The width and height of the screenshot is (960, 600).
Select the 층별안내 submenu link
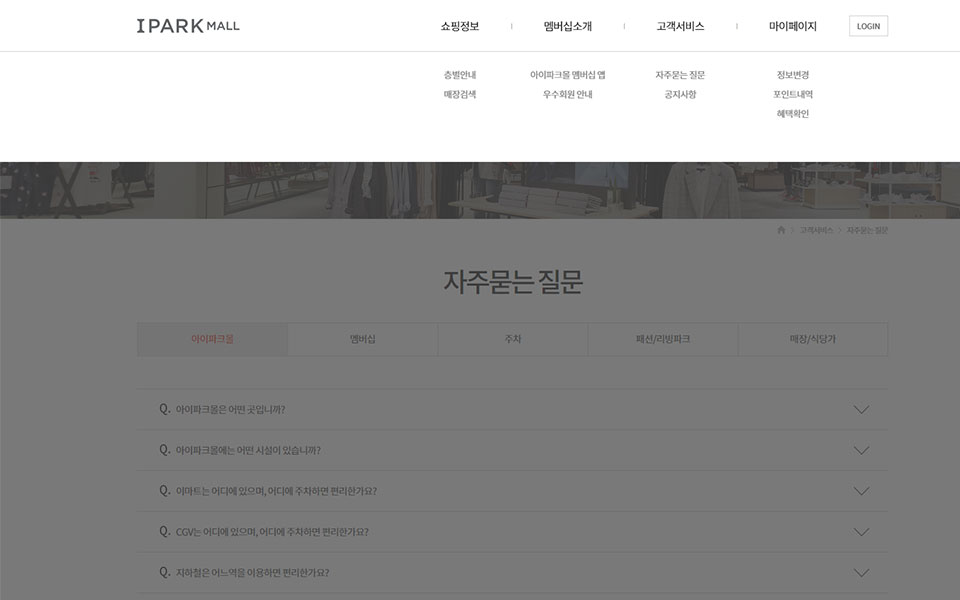click(460, 75)
